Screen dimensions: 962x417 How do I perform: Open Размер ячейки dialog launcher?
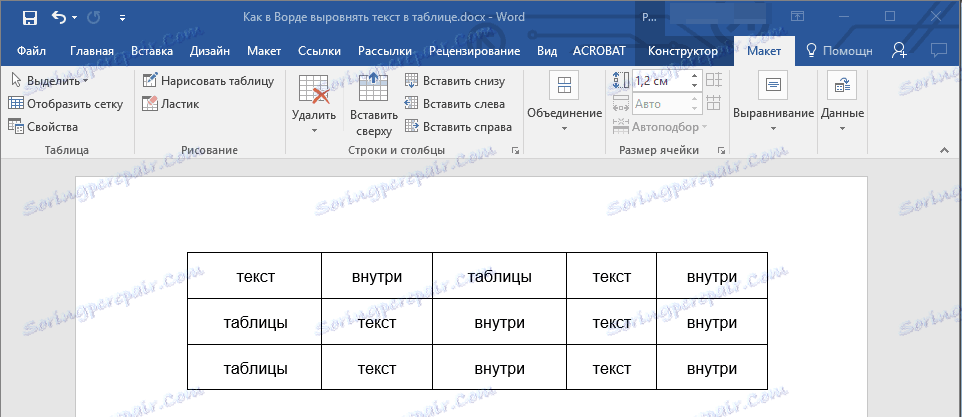coord(722,150)
